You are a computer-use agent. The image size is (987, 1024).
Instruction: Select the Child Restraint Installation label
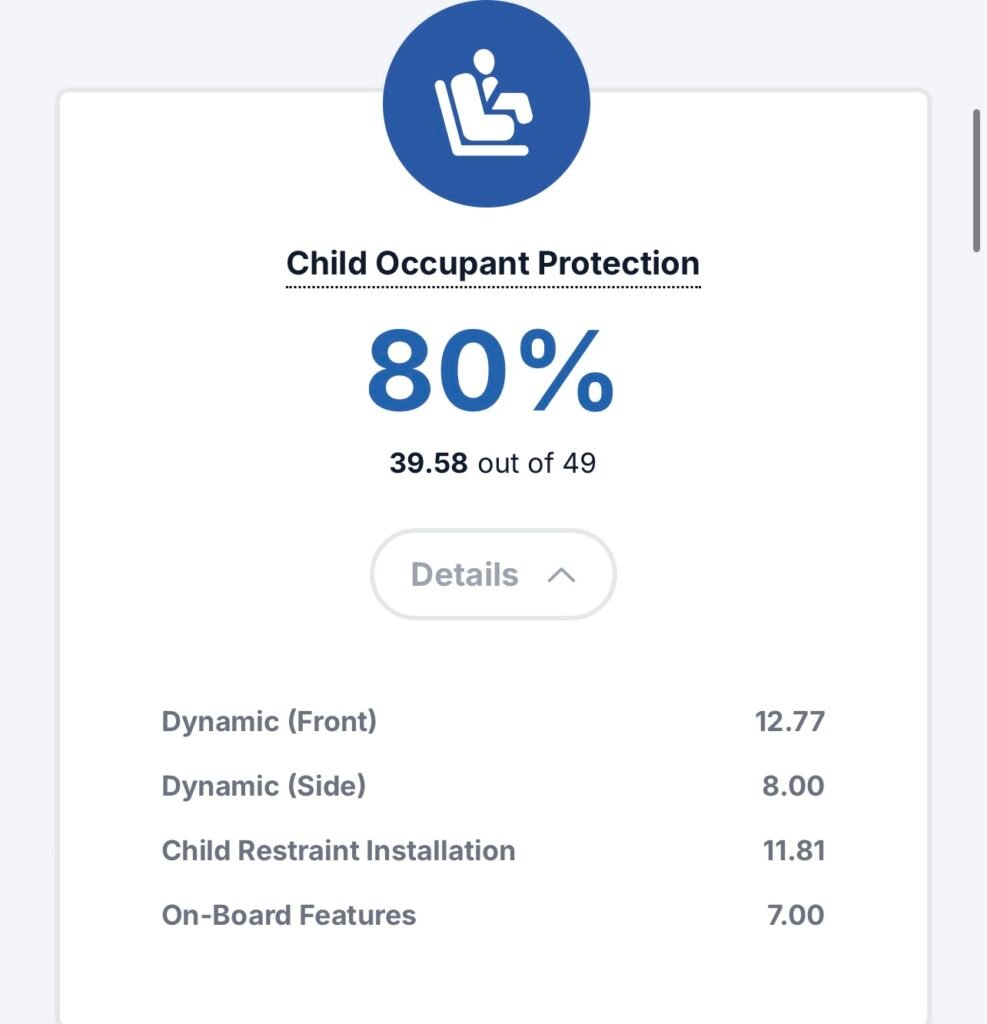click(338, 851)
